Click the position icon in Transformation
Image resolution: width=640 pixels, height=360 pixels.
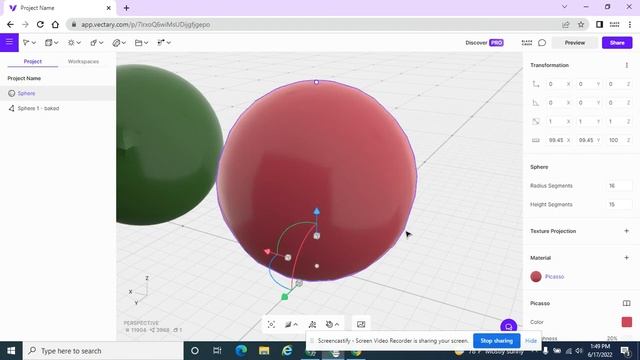click(536, 84)
